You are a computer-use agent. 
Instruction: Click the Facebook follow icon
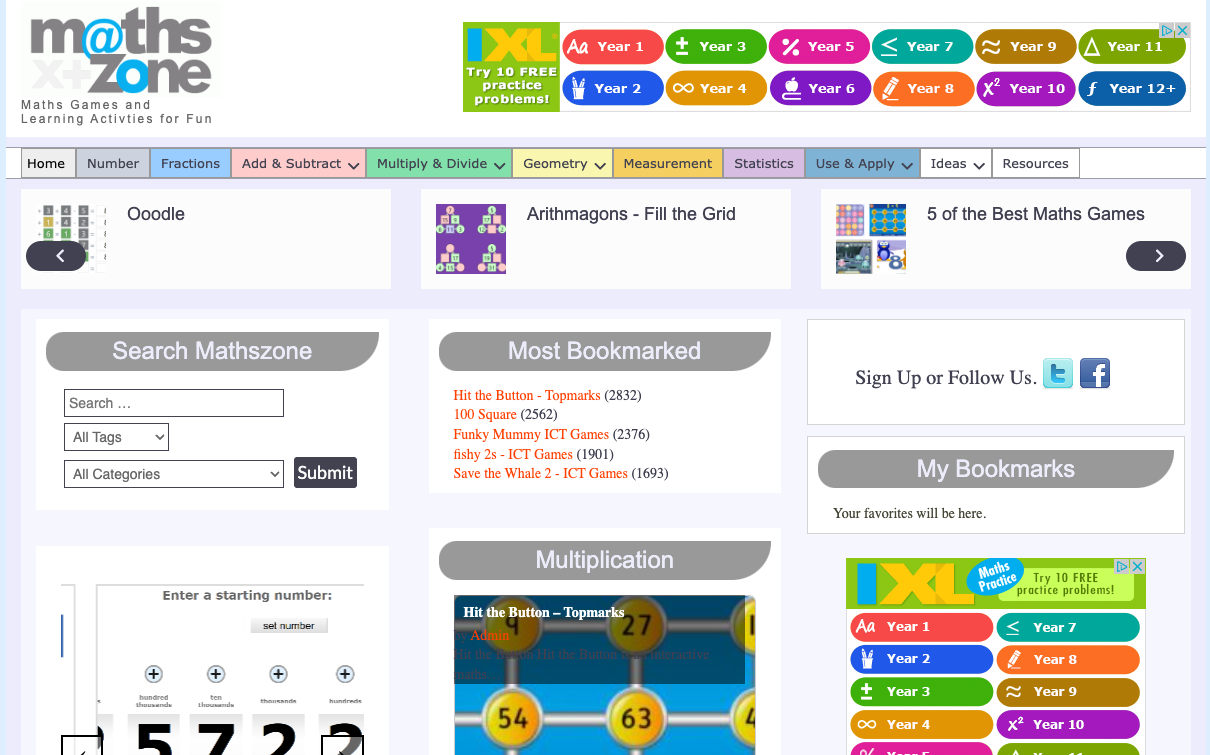point(1095,374)
